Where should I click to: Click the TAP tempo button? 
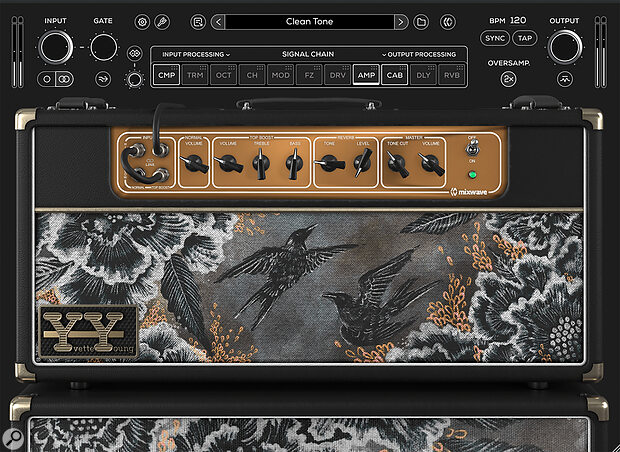click(x=525, y=38)
